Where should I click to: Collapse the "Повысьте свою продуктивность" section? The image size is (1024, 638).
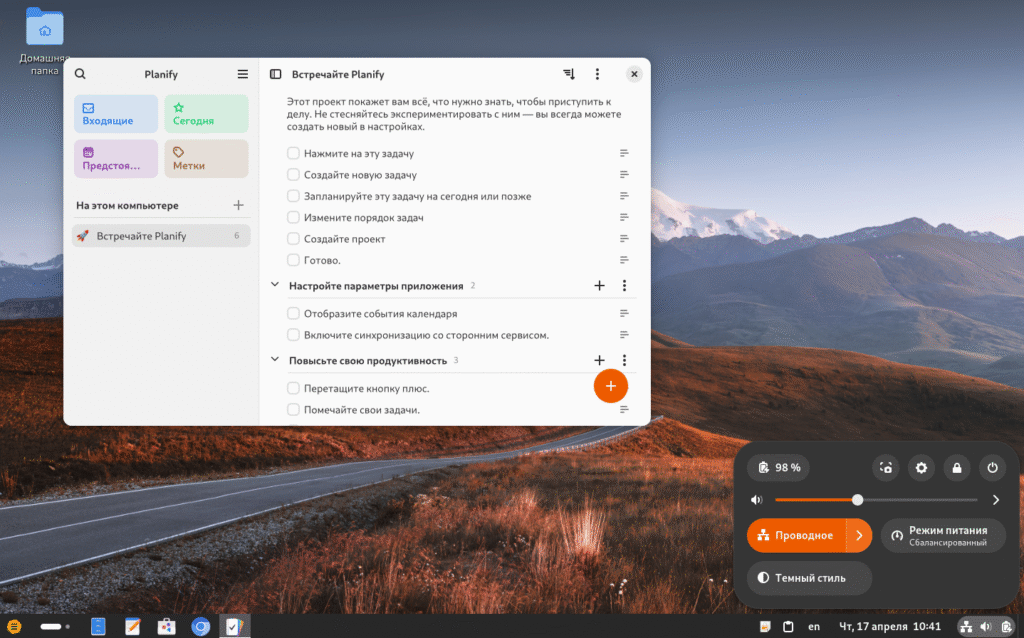pyautogui.click(x=275, y=360)
